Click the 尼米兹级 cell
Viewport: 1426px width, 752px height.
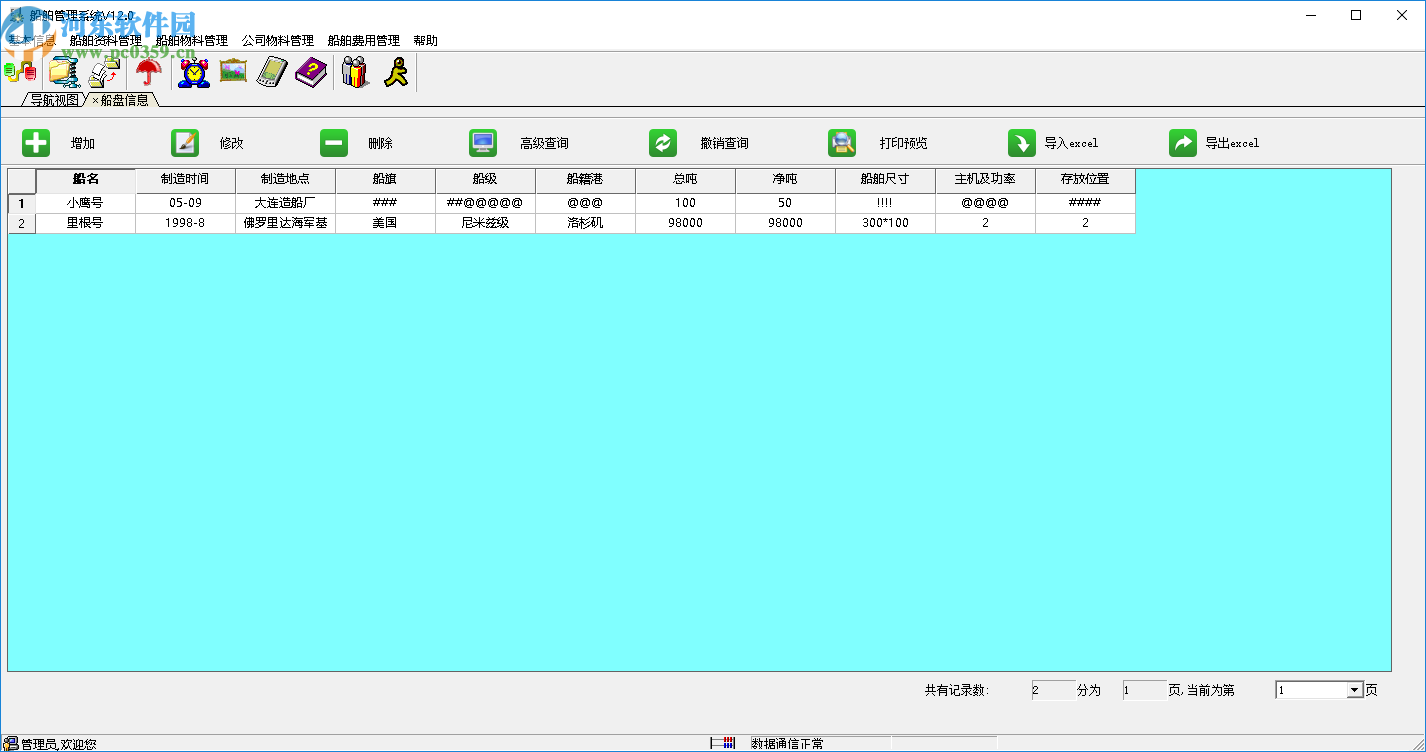click(x=486, y=224)
